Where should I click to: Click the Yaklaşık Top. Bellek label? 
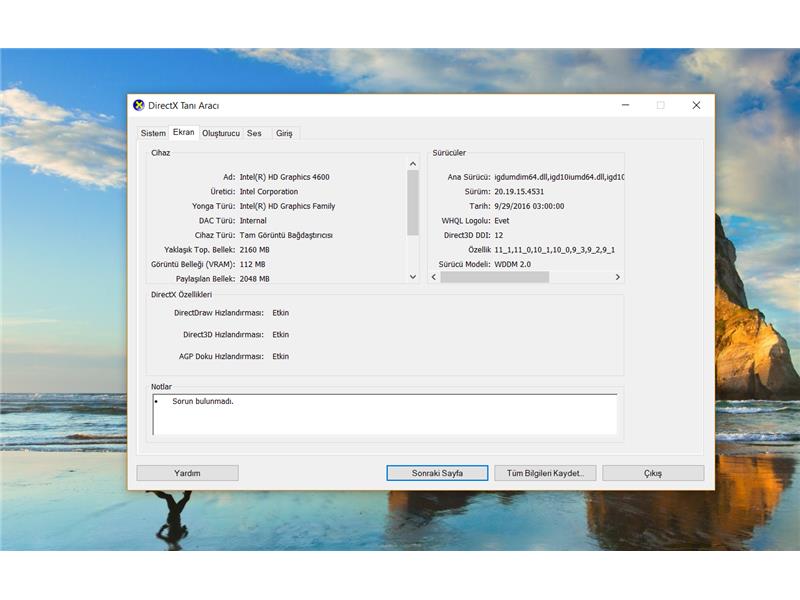(x=199, y=249)
